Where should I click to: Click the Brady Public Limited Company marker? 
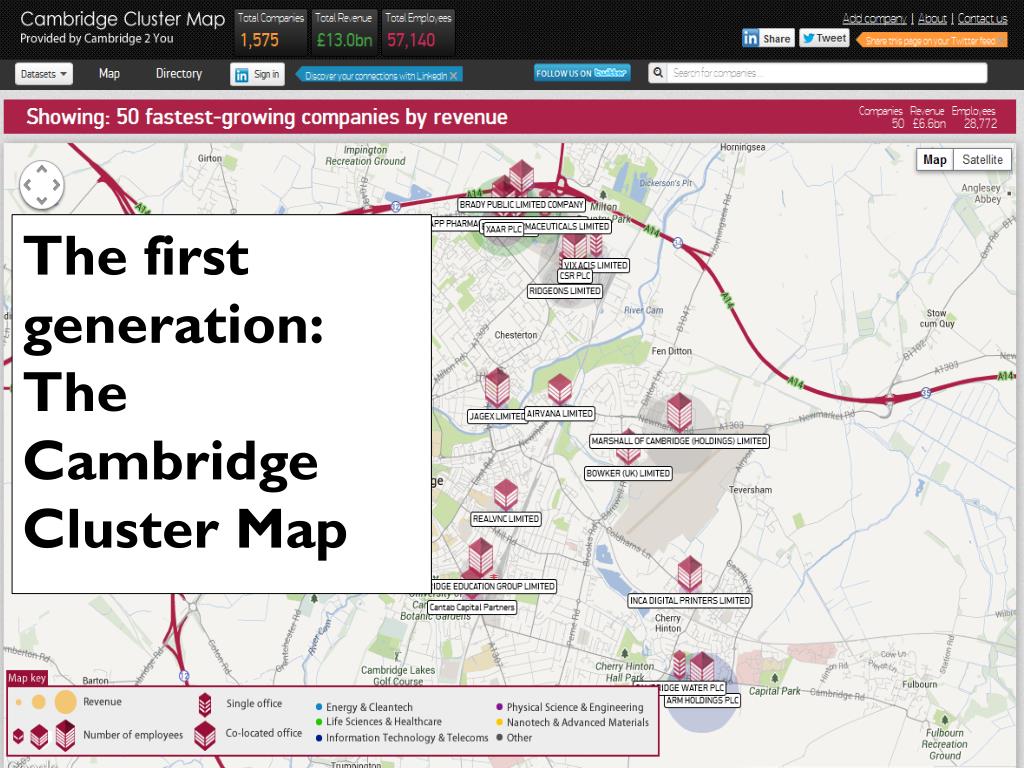(x=521, y=176)
